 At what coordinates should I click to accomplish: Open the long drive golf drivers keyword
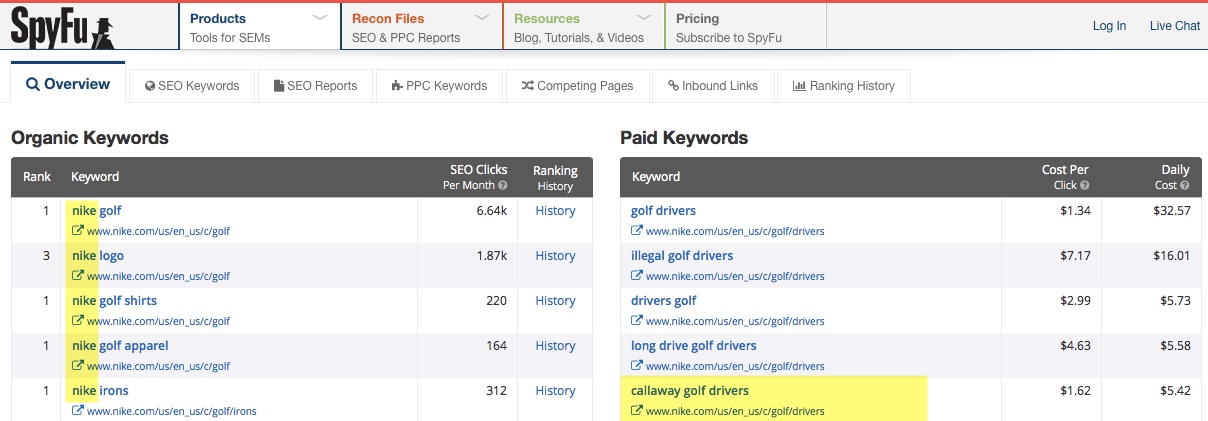coord(693,346)
